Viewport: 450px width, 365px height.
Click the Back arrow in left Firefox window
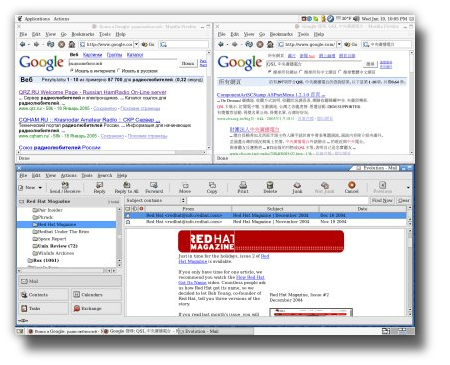click(23, 44)
